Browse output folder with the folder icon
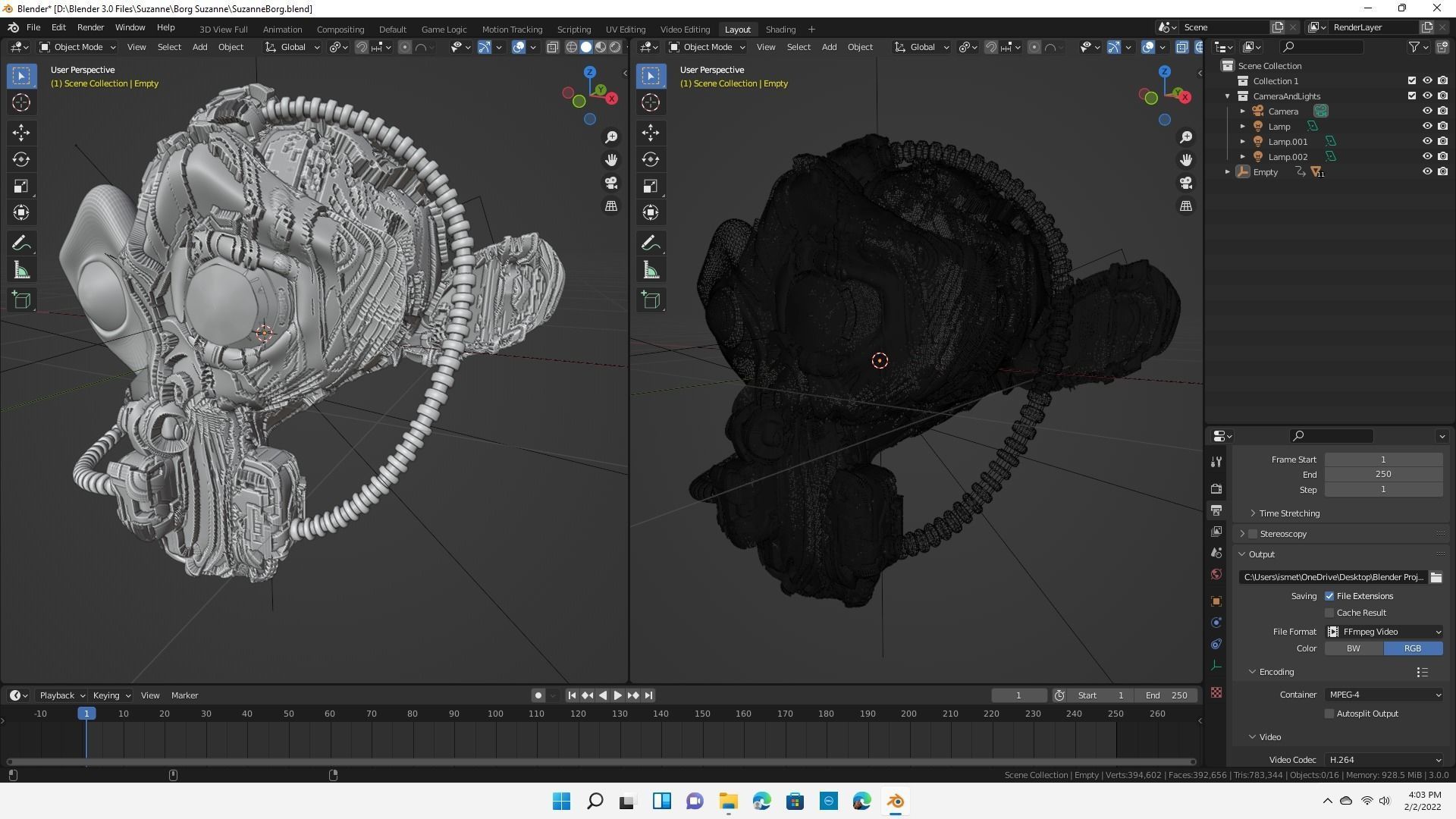1456x819 pixels. pyautogui.click(x=1436, y=577)
